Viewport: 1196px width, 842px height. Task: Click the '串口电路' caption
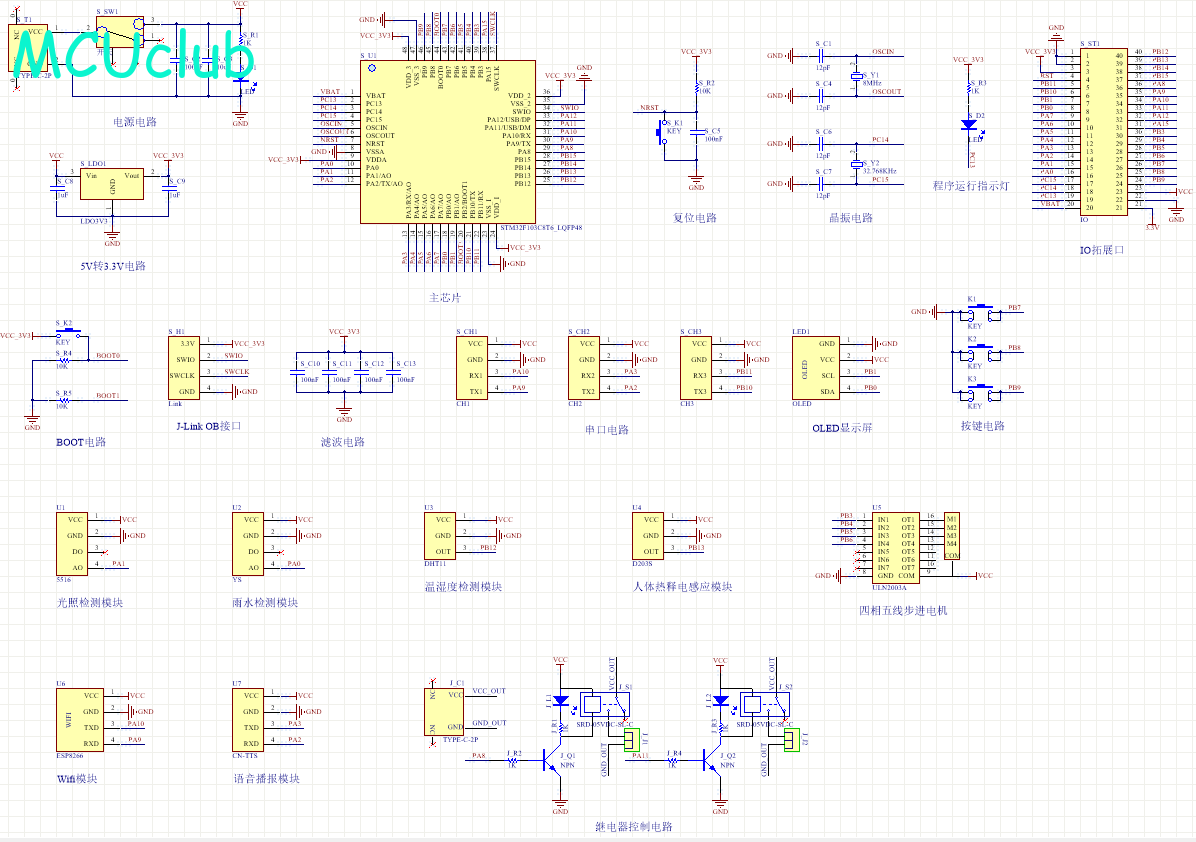[x=607, y=429]
